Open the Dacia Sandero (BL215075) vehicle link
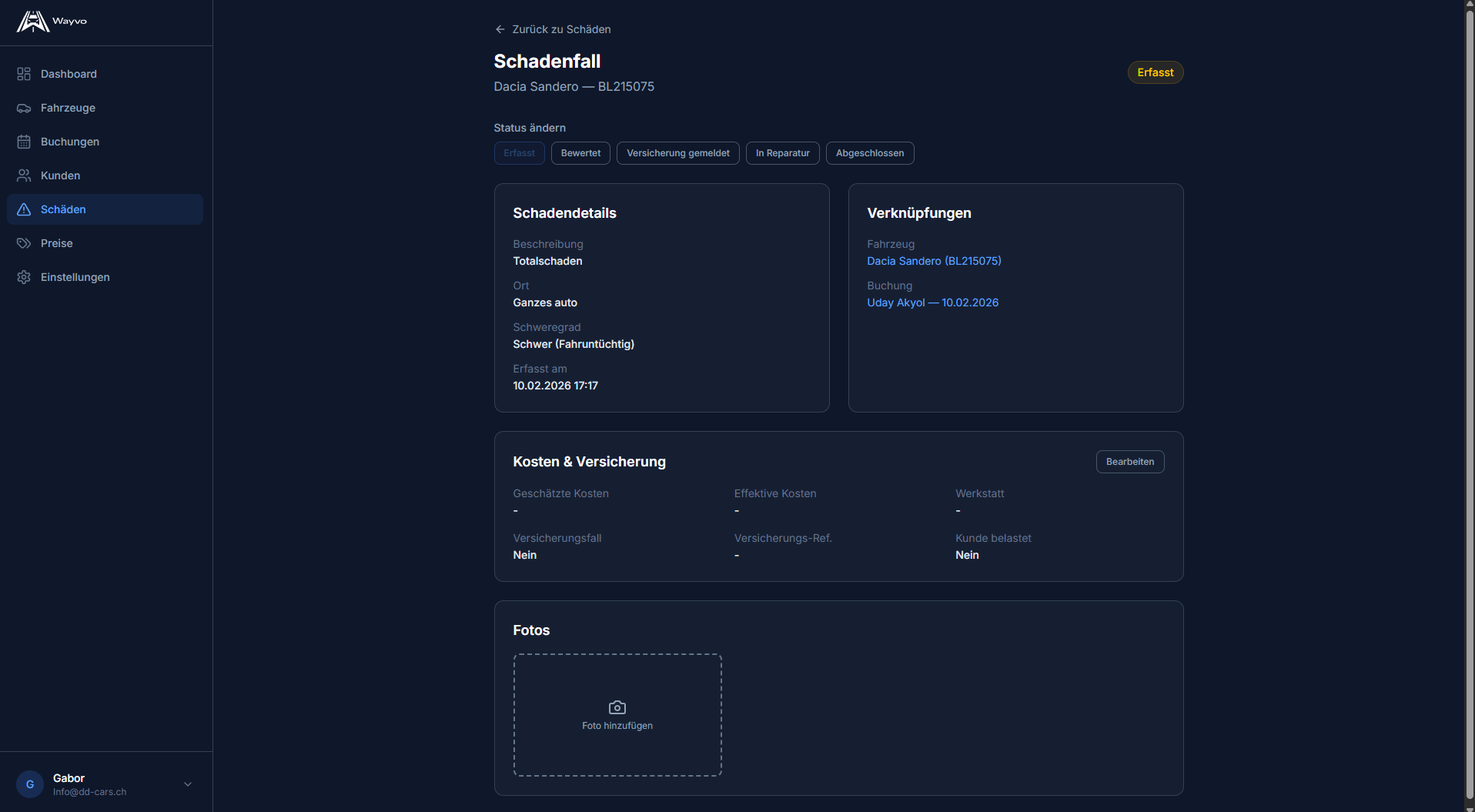The image size is (1475, 812). tap(934, 261)
